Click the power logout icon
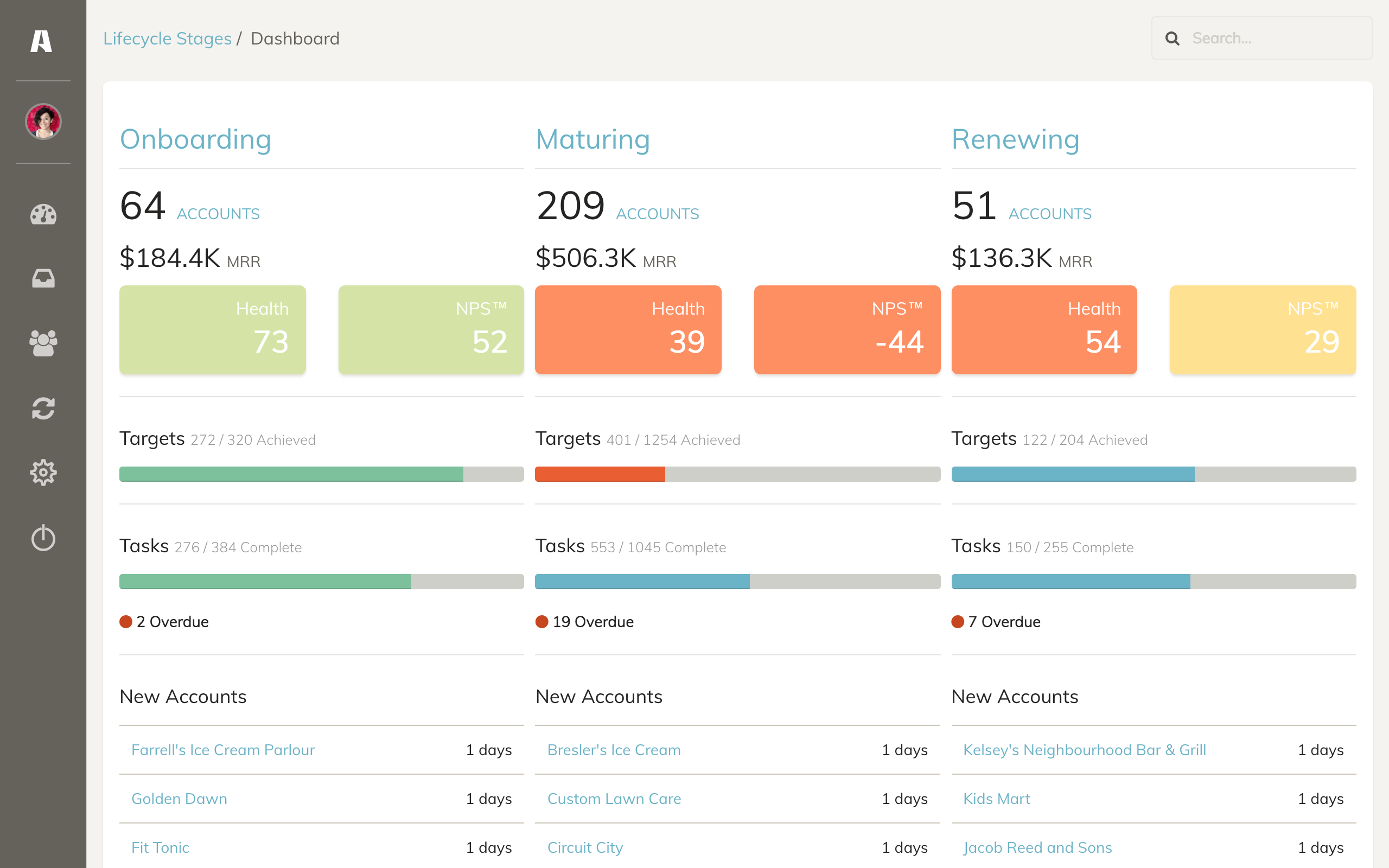 [43, 538]
